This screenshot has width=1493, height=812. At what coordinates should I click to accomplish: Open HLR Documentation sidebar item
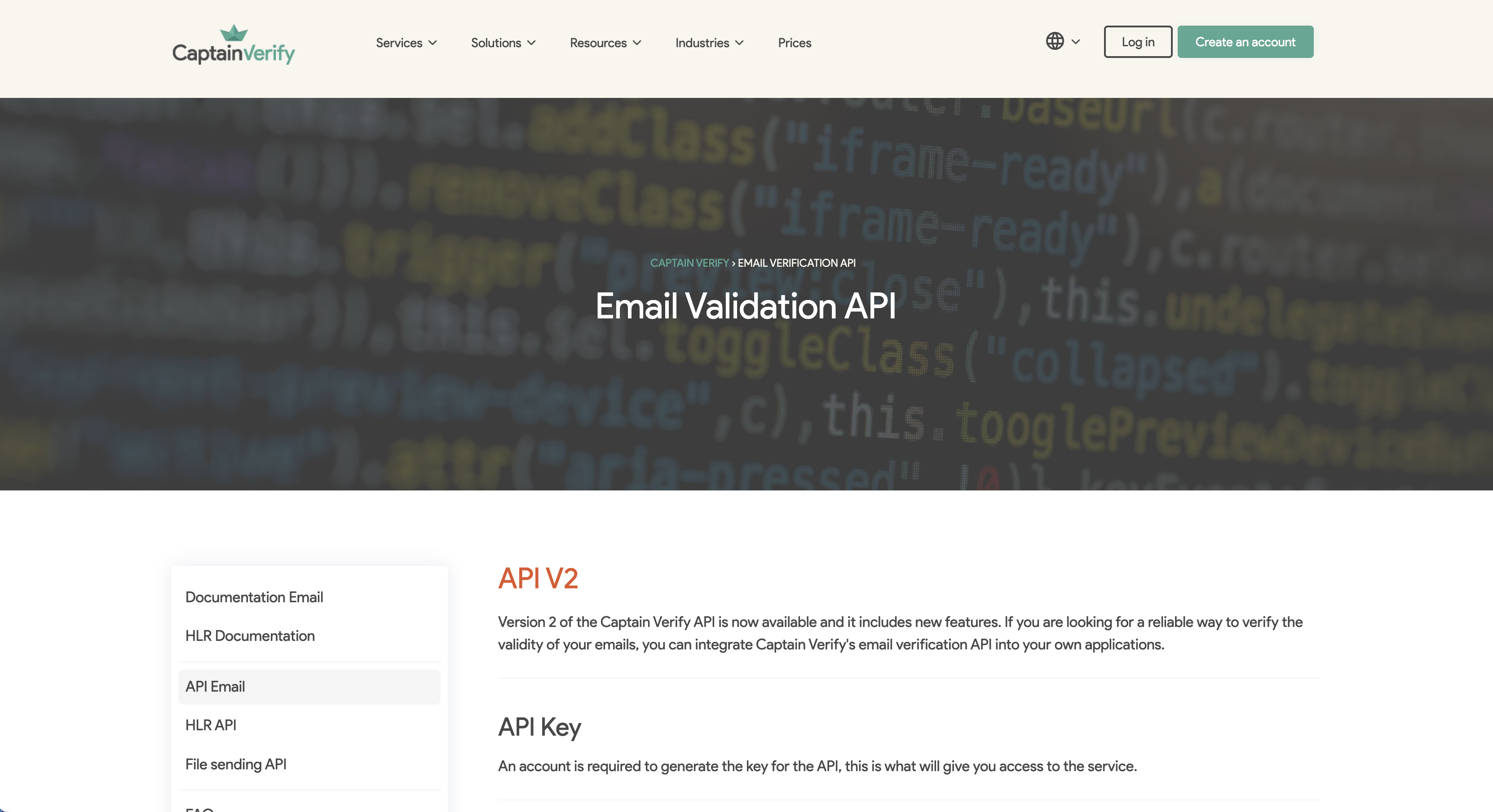click(250, 636)
